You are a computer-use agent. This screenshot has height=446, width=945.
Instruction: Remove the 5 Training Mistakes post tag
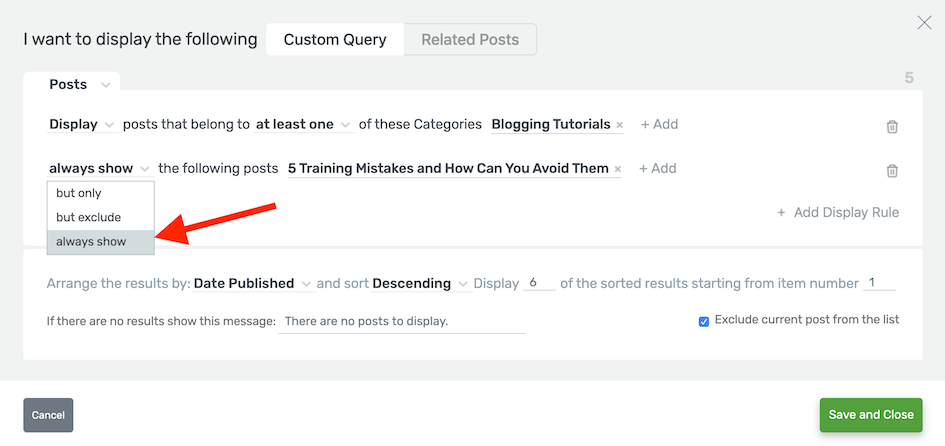(618, 169)
